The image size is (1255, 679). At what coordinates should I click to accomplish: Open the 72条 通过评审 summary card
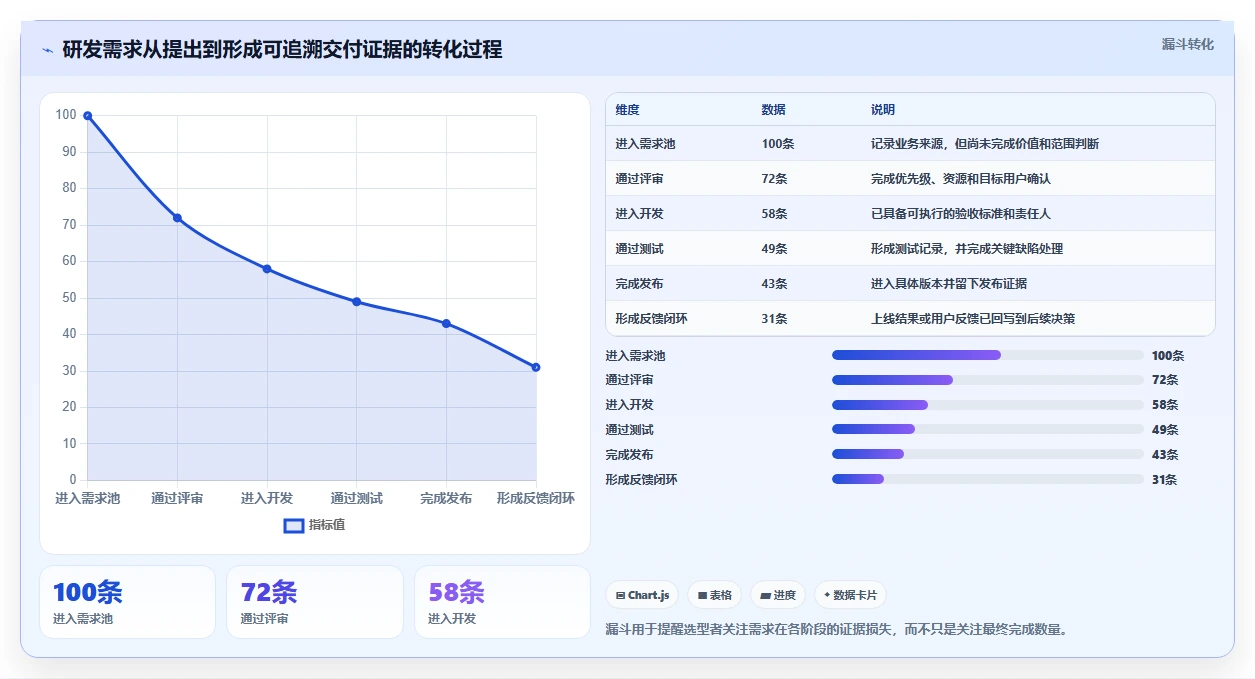315,602
